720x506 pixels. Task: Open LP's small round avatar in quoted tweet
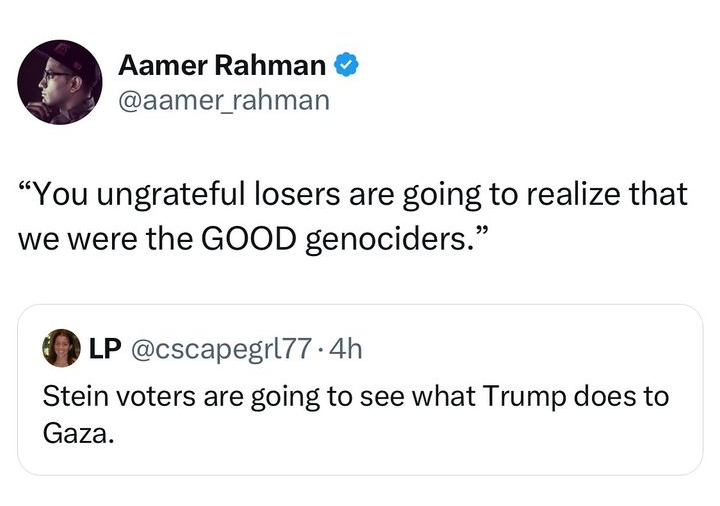pos(62,348)
